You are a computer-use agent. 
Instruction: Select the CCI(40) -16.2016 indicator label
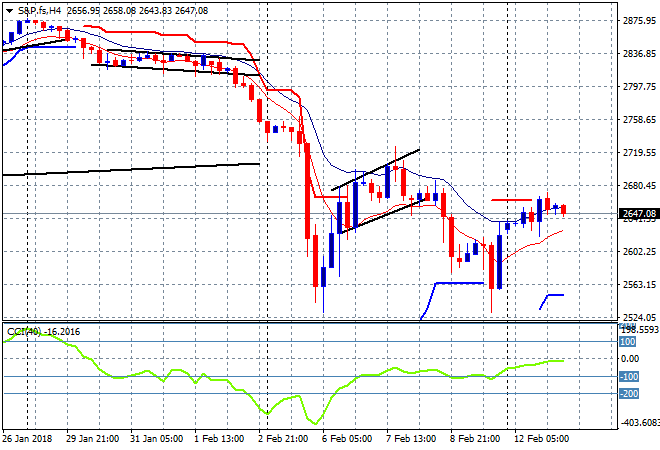click(43, 332)
